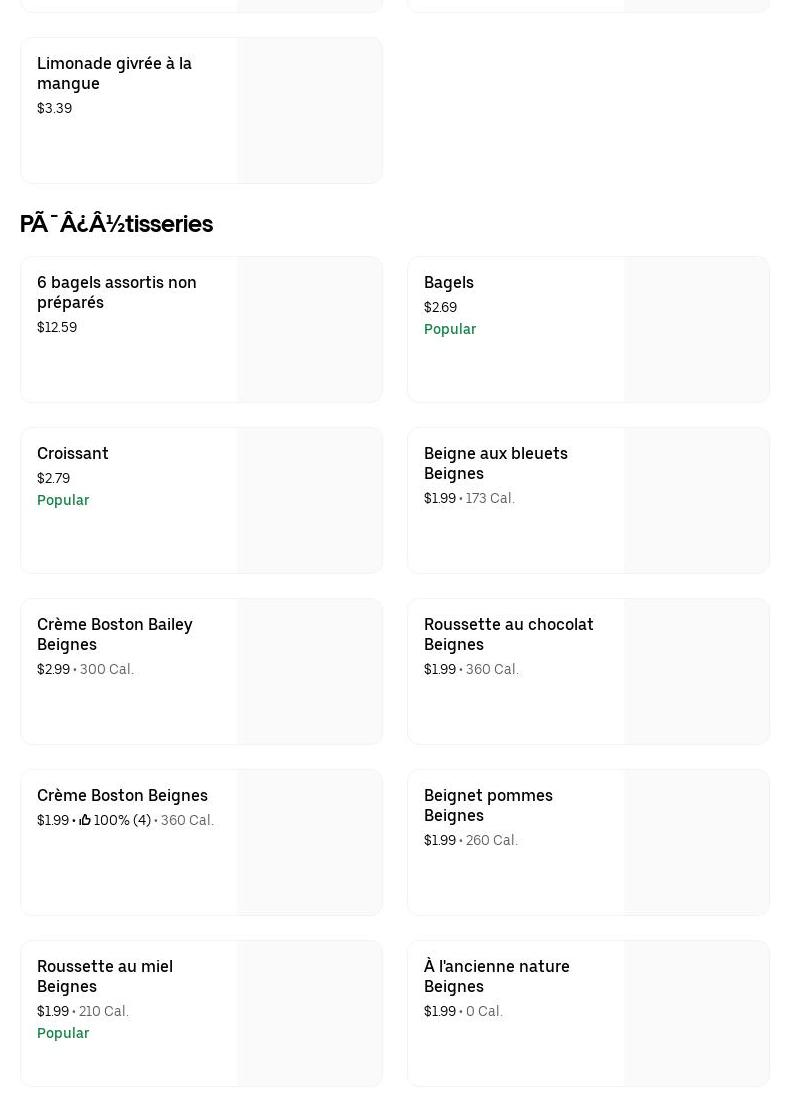Select the Beigne aux bleuets Beignes title
The image size is (804, 1099).
coord(495,463)
